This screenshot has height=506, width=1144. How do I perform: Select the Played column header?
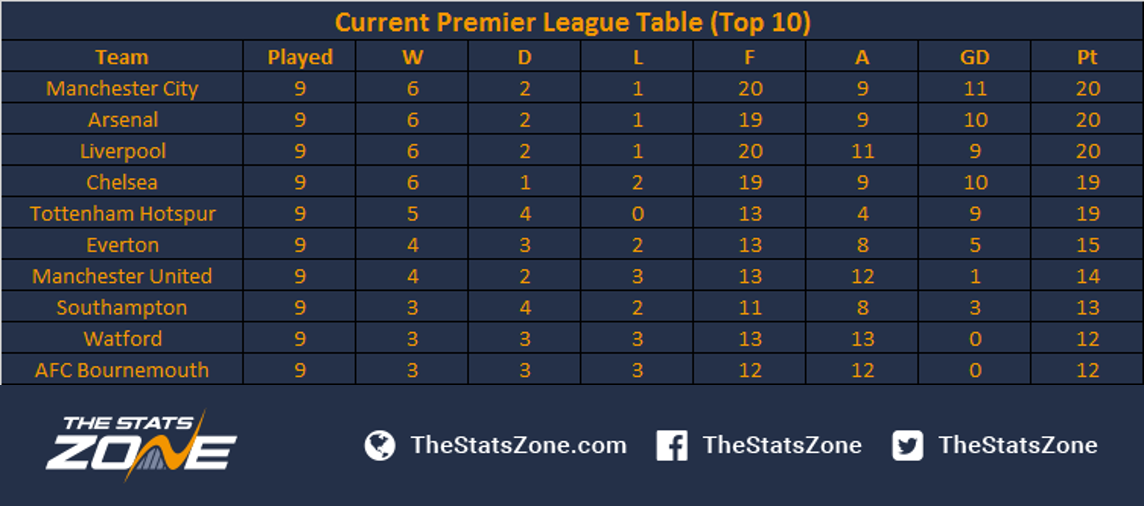300,57
